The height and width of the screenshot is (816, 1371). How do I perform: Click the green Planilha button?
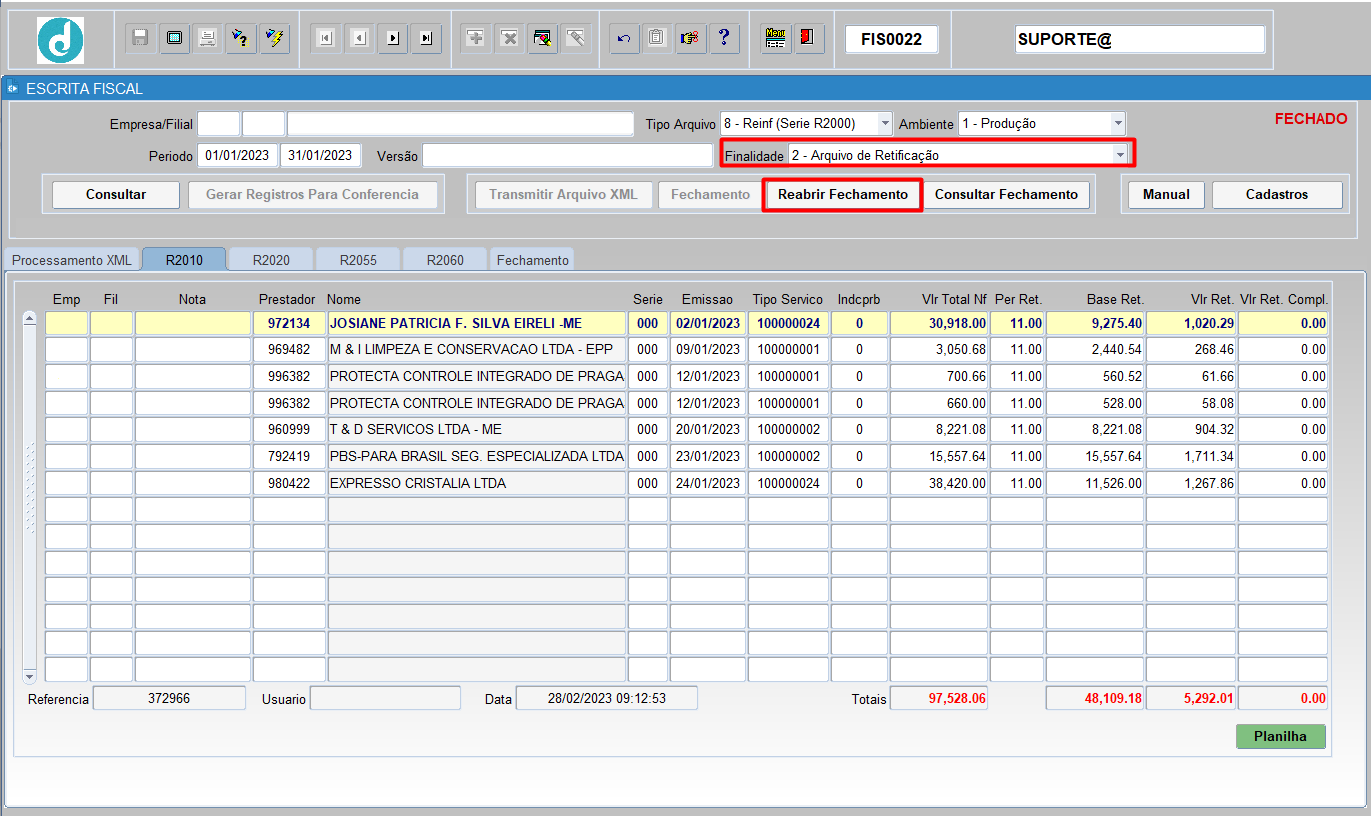tap(1281, 736)
